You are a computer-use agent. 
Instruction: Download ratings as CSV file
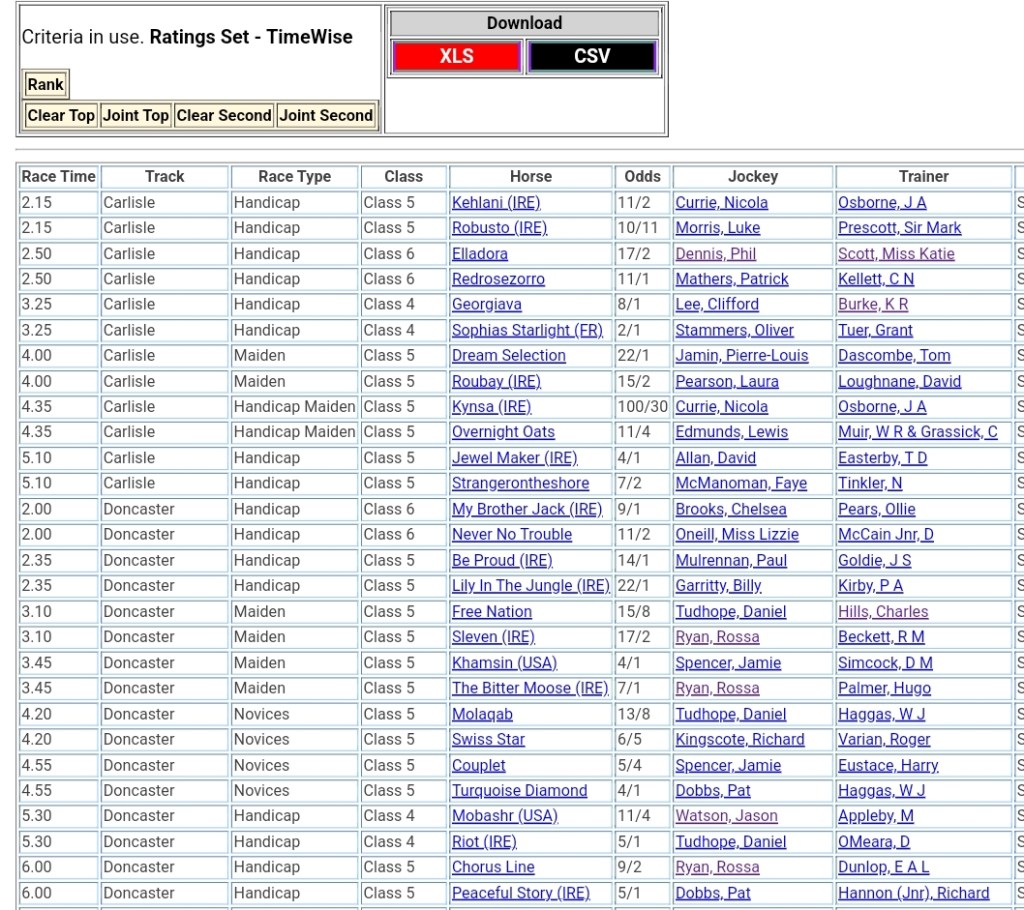592,56
